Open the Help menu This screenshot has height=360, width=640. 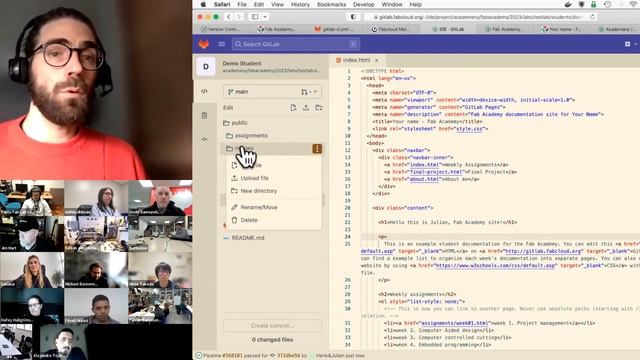pos(416,4)
